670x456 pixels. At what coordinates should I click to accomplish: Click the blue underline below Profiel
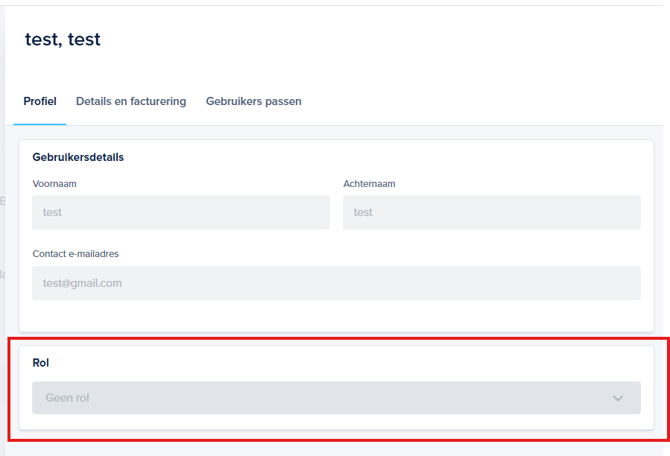40,124
